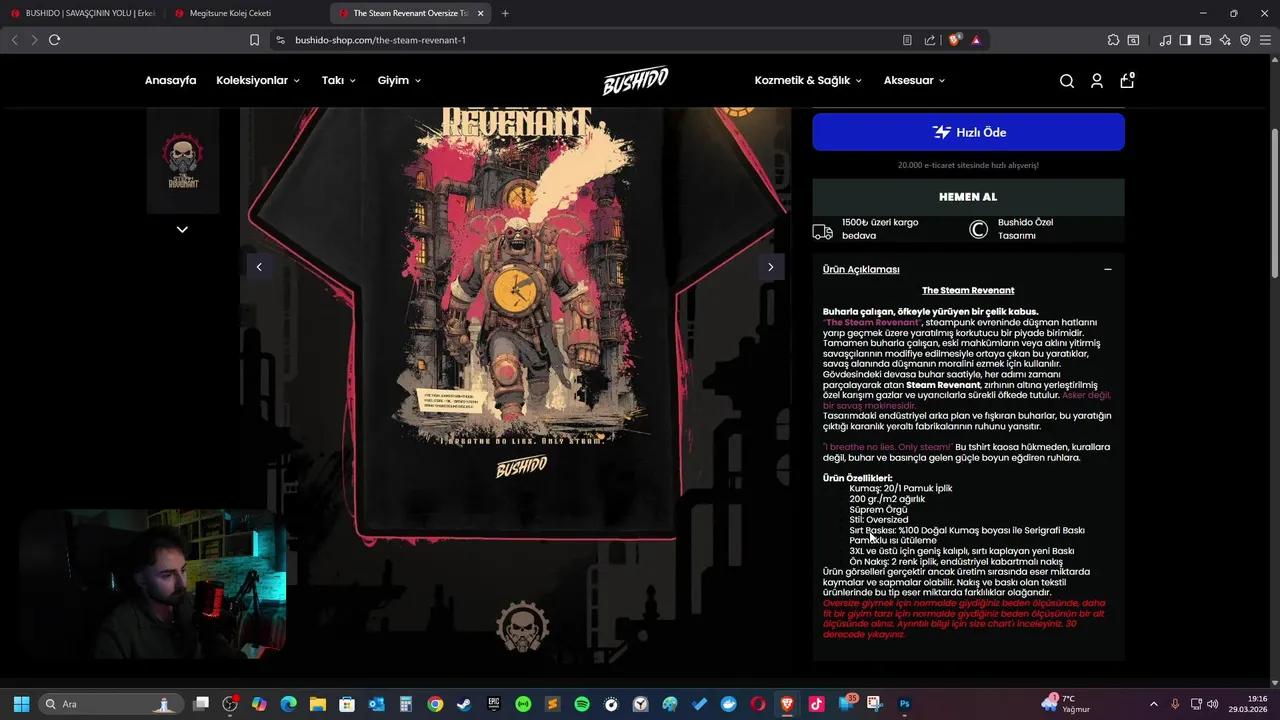1280x720 pixels.
Task: Toggle reader mode icon in address bar
Action: [x=907, y=40]
